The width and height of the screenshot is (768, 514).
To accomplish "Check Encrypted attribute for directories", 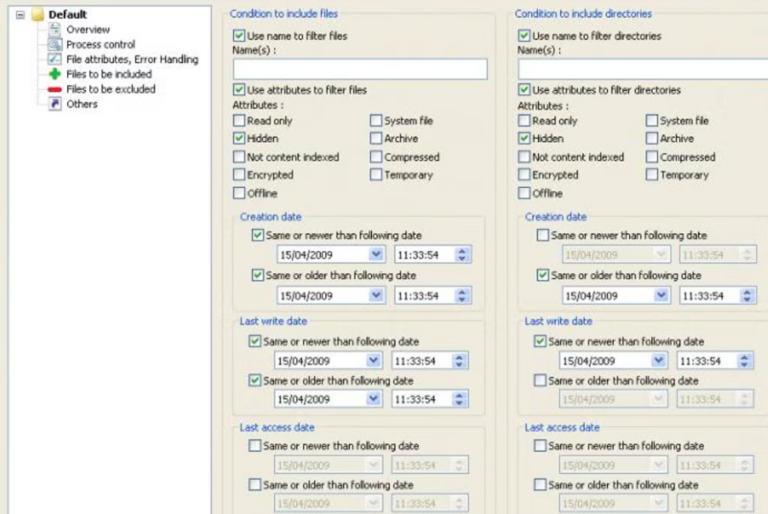I will [x=524, y=174].
